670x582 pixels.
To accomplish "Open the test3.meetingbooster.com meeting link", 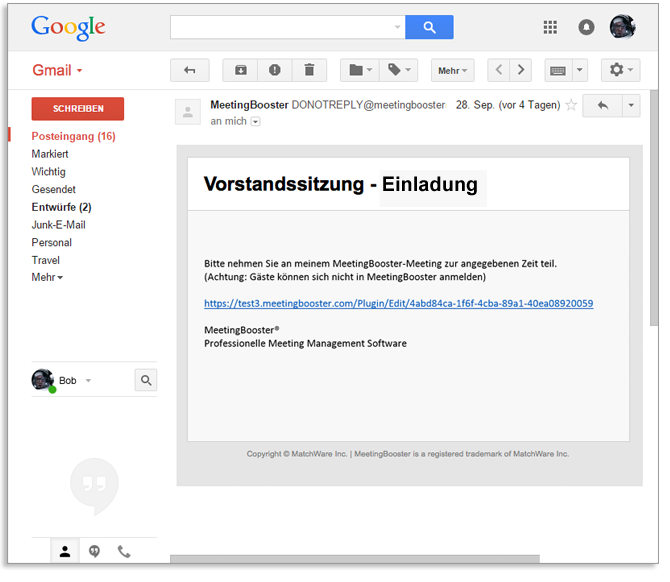I will 399,303.
